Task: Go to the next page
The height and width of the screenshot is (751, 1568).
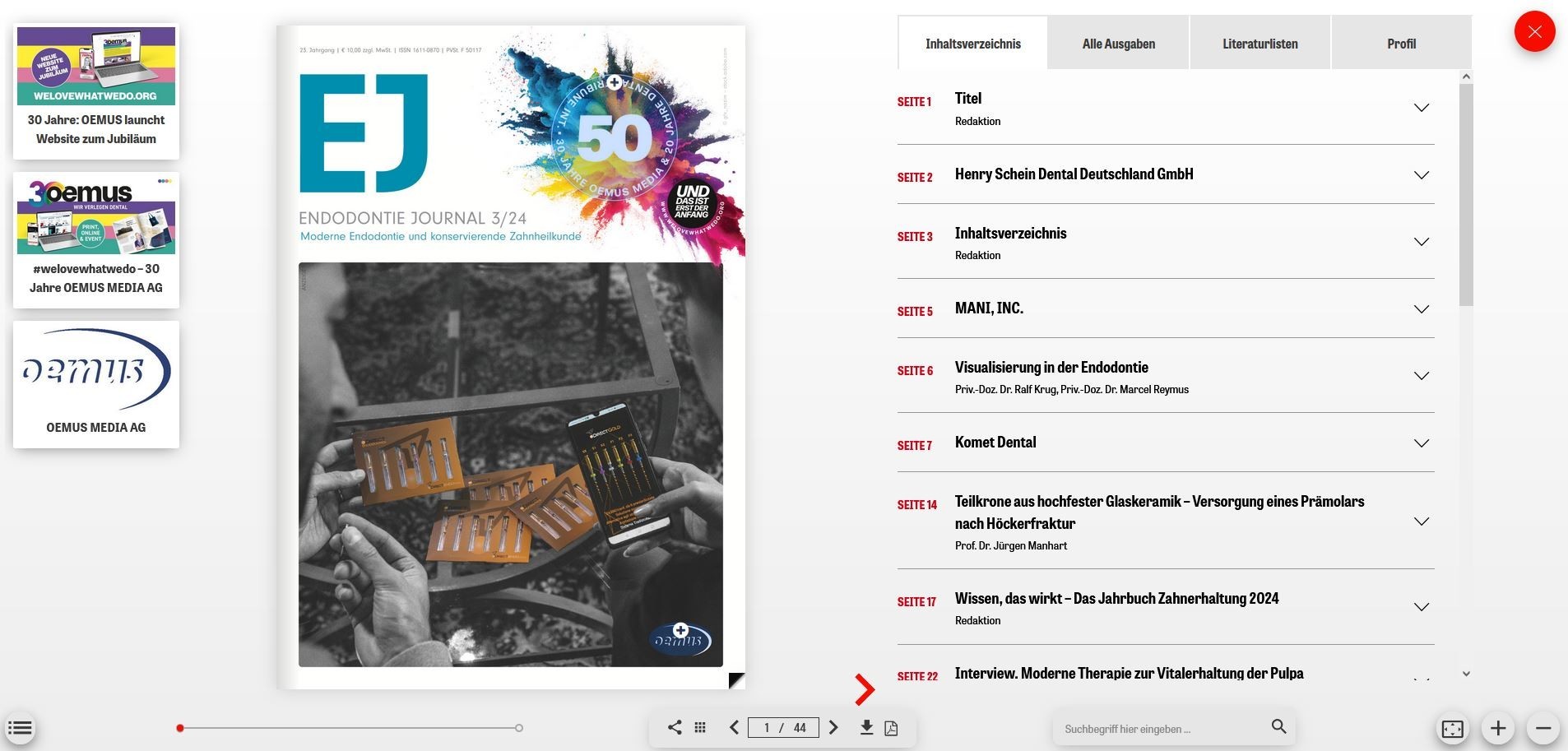Action: pyautogui.click(x=833, y=727)
